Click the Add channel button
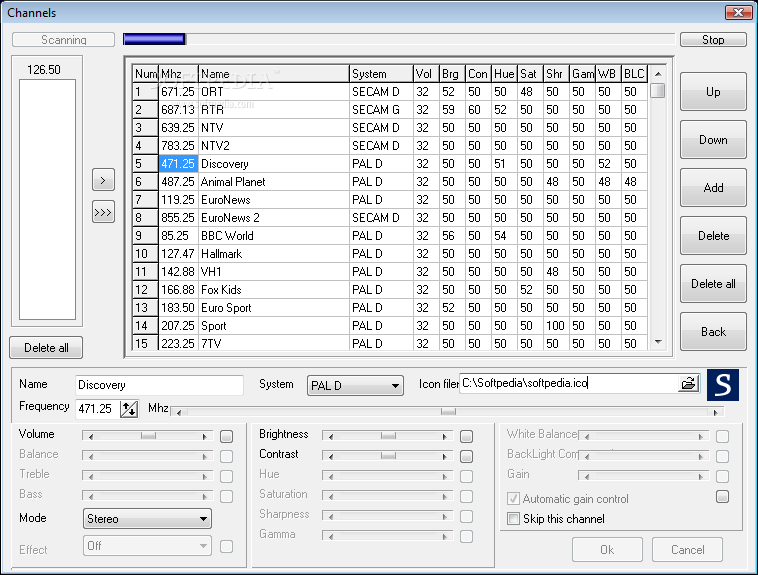Screen dimensions: 758x575 tap(713, 188)
